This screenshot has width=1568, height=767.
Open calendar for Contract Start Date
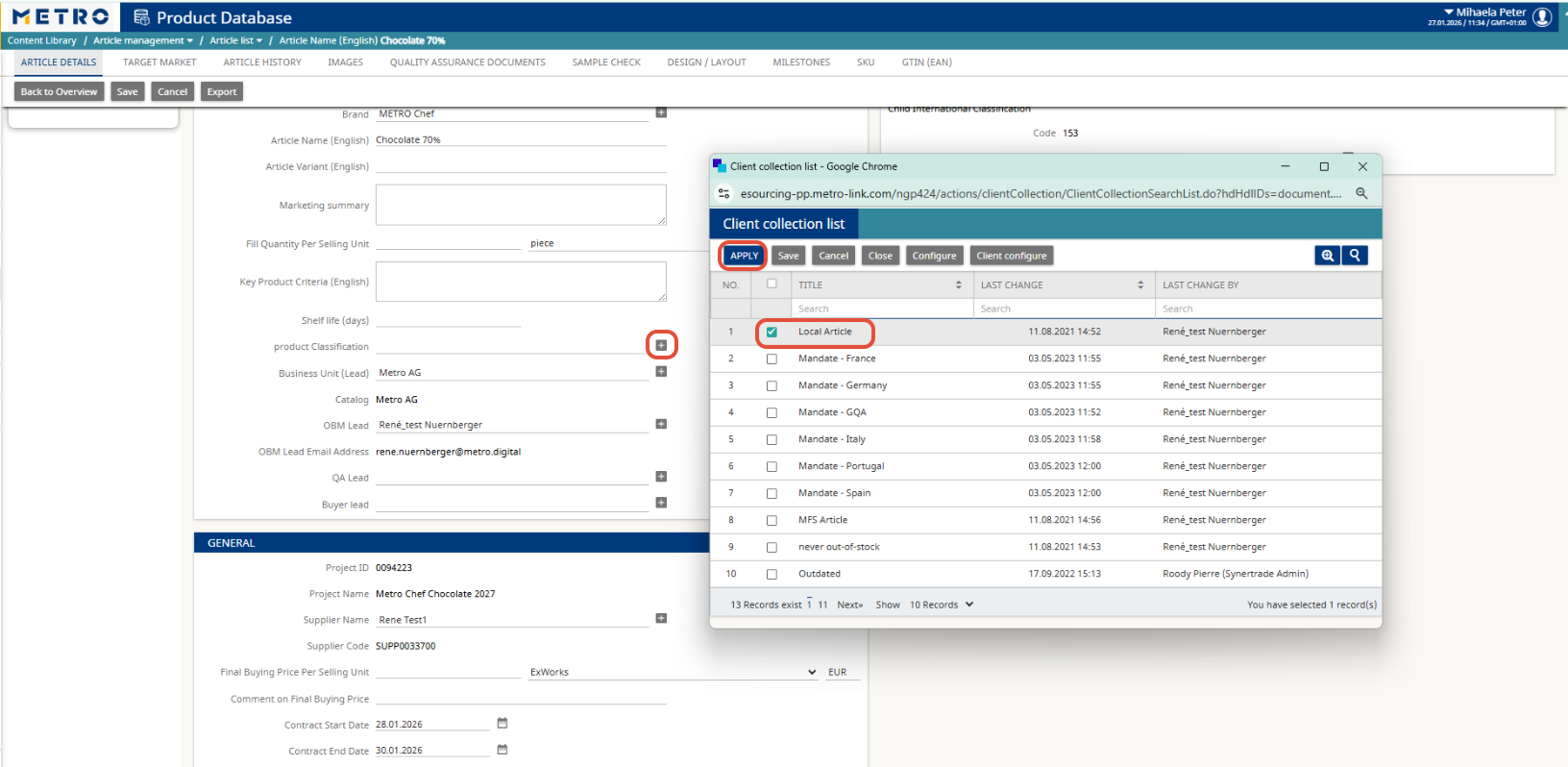502,723
